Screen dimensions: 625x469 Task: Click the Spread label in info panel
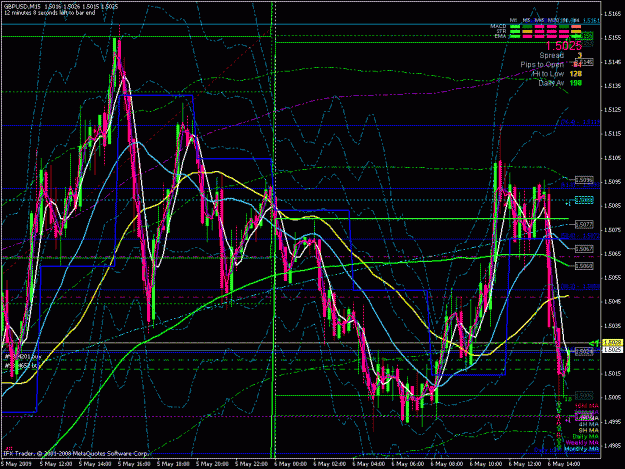coord(551,55)
